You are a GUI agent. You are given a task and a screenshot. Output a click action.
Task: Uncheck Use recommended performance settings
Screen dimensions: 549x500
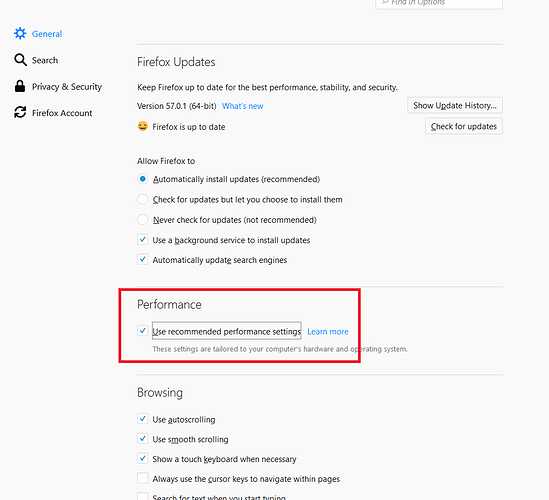(x=143, y=331)
